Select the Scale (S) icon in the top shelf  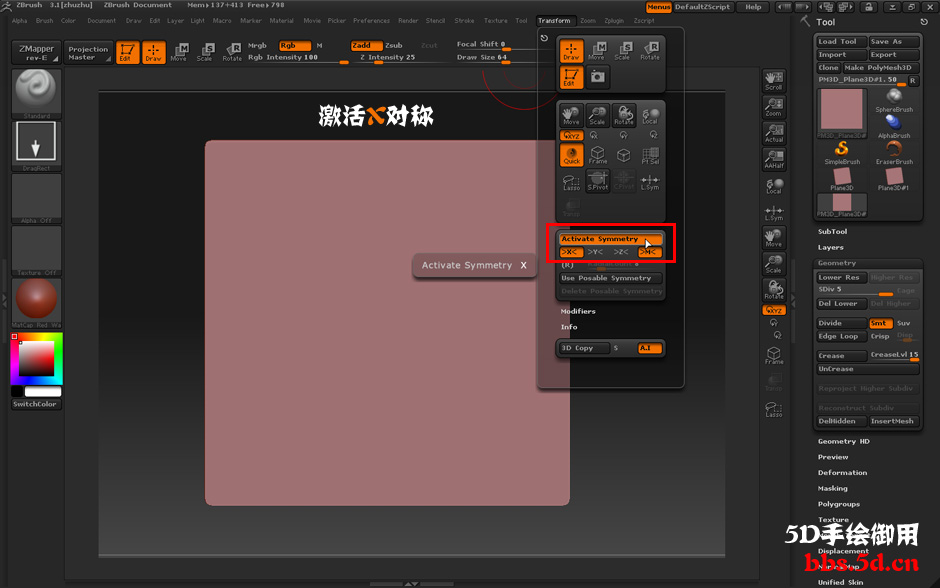coord(204,52)
